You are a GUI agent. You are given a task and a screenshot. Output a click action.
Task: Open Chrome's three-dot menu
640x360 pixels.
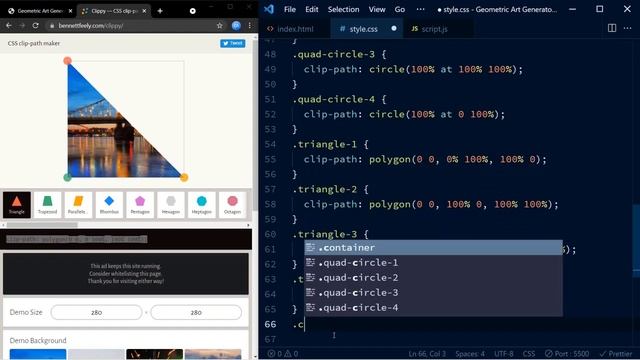click(249, 25)
